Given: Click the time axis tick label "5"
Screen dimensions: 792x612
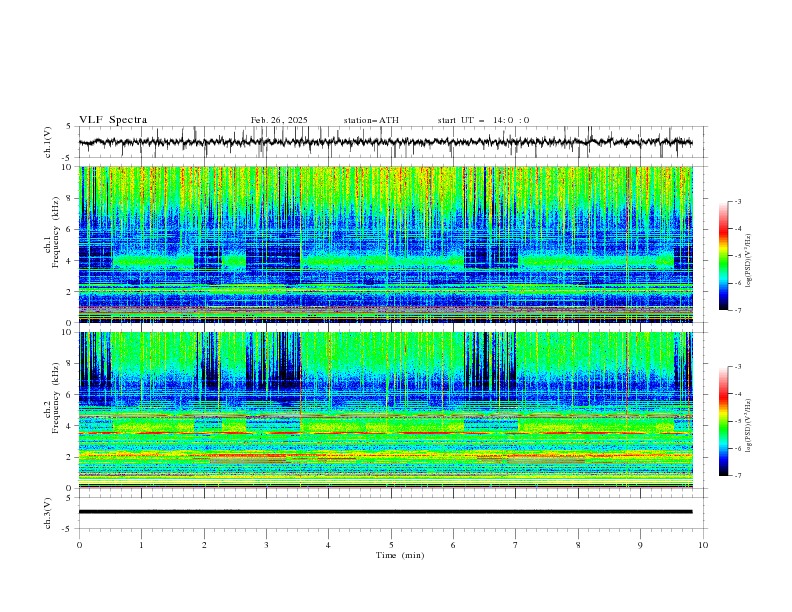Looking at the screenshot, I should point(391,545).
